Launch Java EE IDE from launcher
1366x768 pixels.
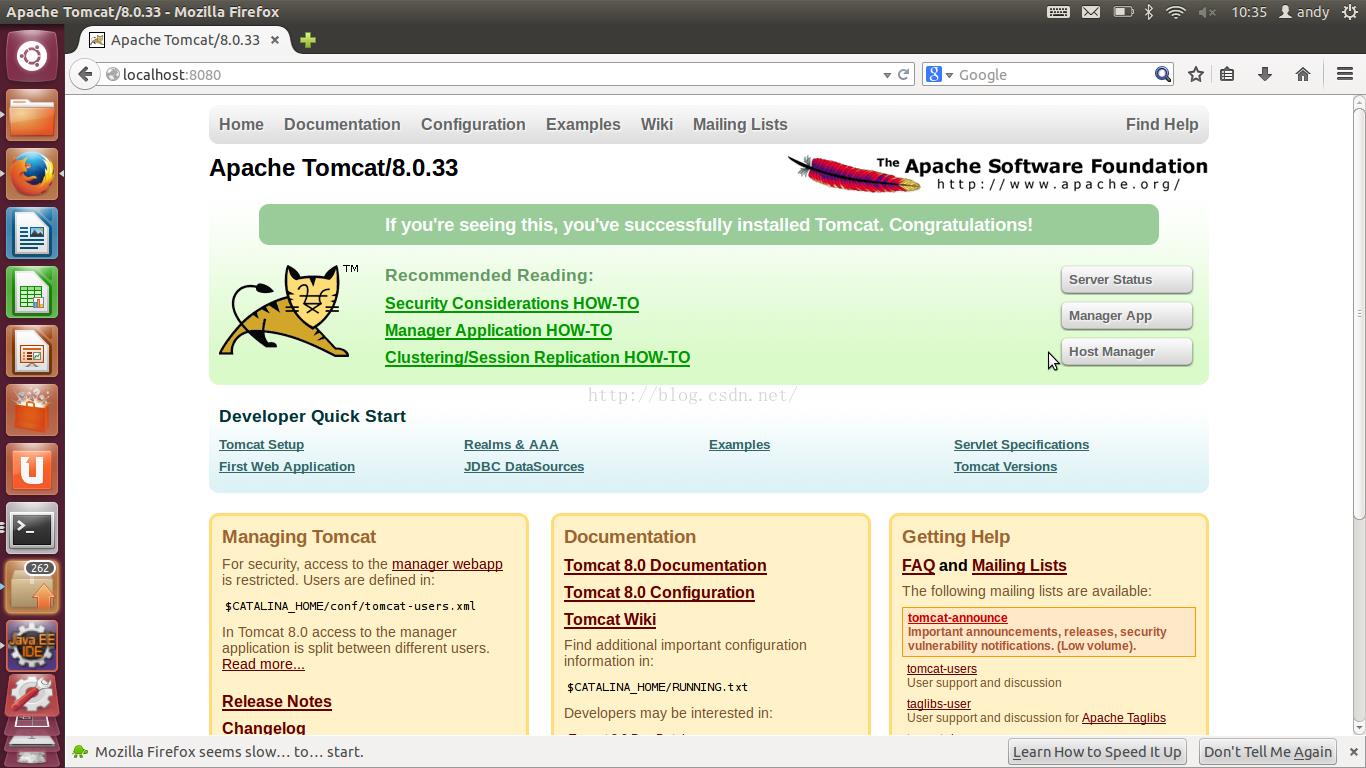32,646
